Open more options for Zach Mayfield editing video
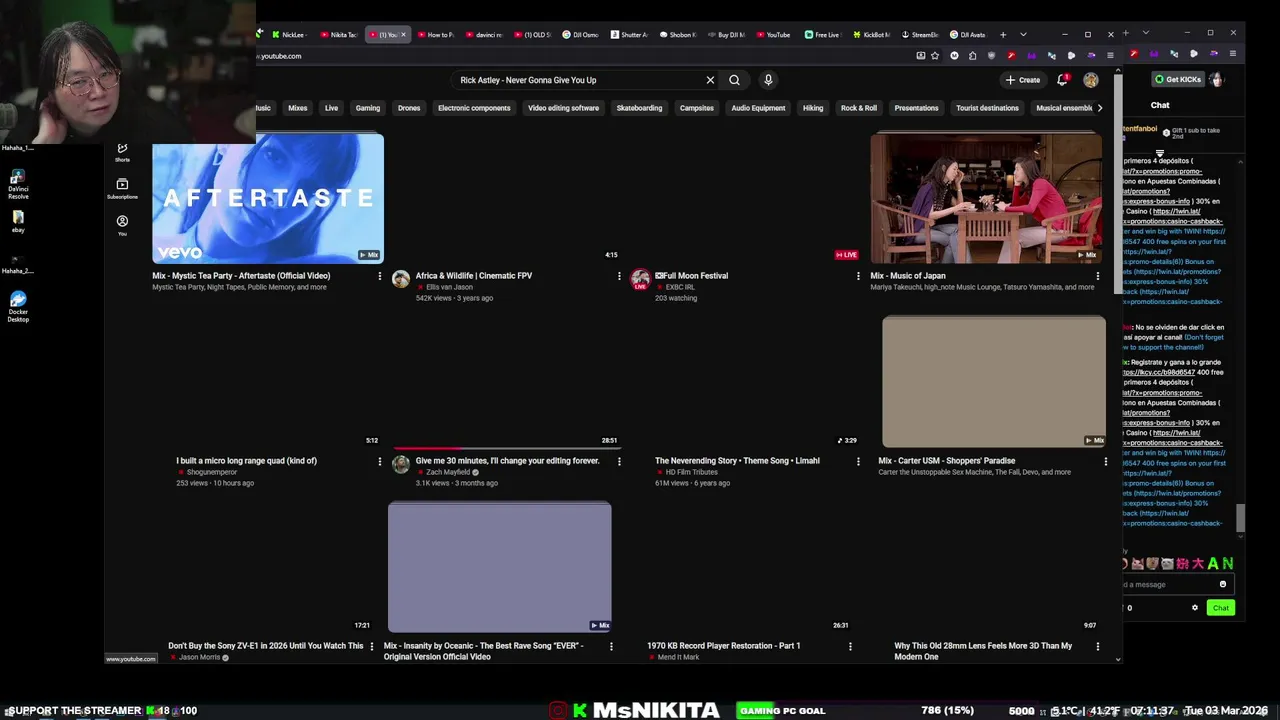 point(619,461)
